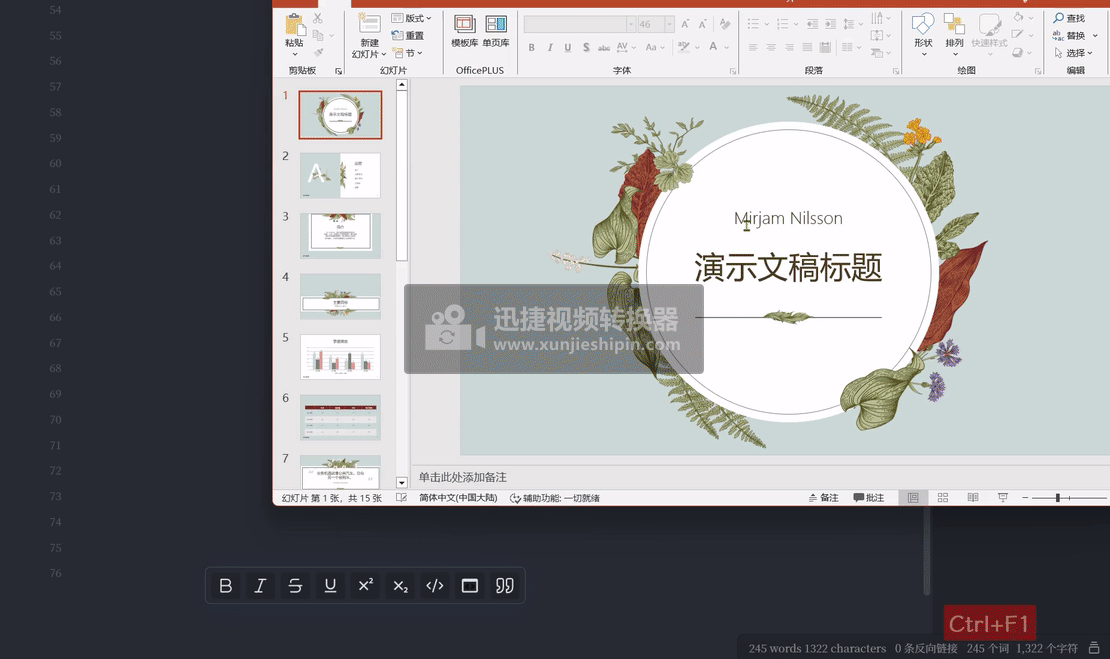Click the strikethrough icon in floating toolbar
The height and width of the screenshot is (659, 1110).
pos(295,586)
